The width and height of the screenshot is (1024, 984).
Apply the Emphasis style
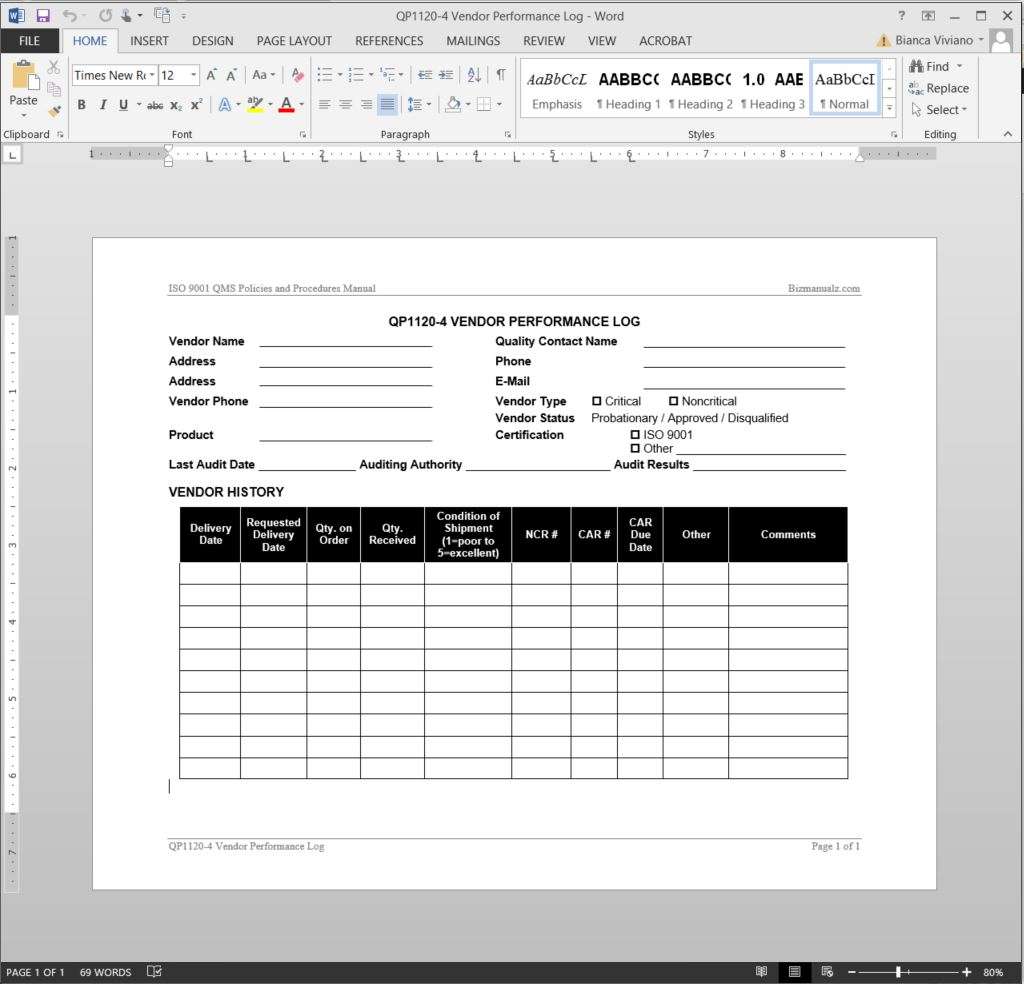[x=556, y=89]
